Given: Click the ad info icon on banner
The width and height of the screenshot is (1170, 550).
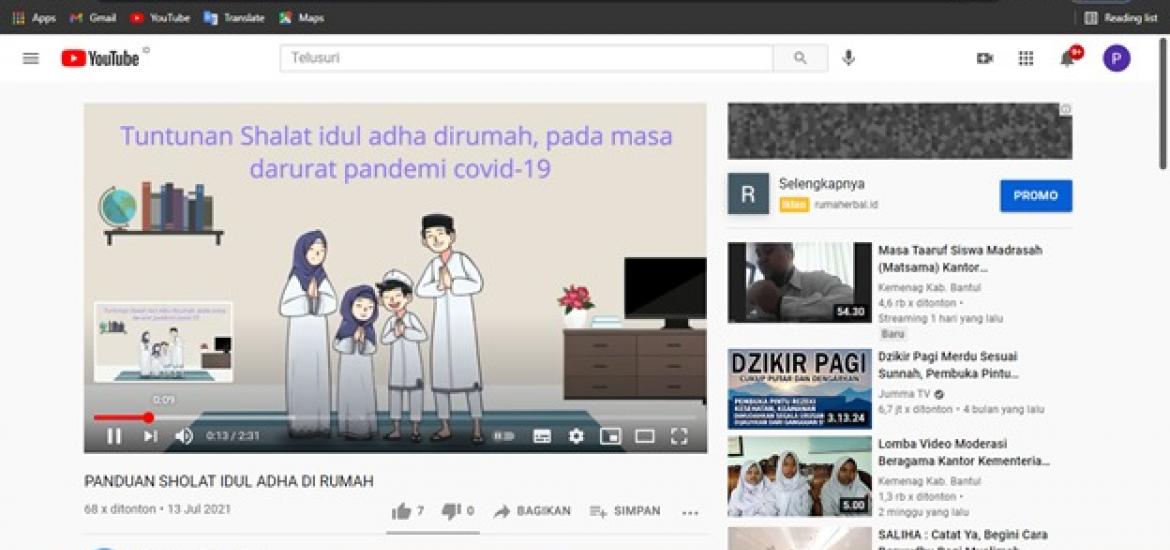Looking at the screenshot, I should click(x=1066, y=109).
